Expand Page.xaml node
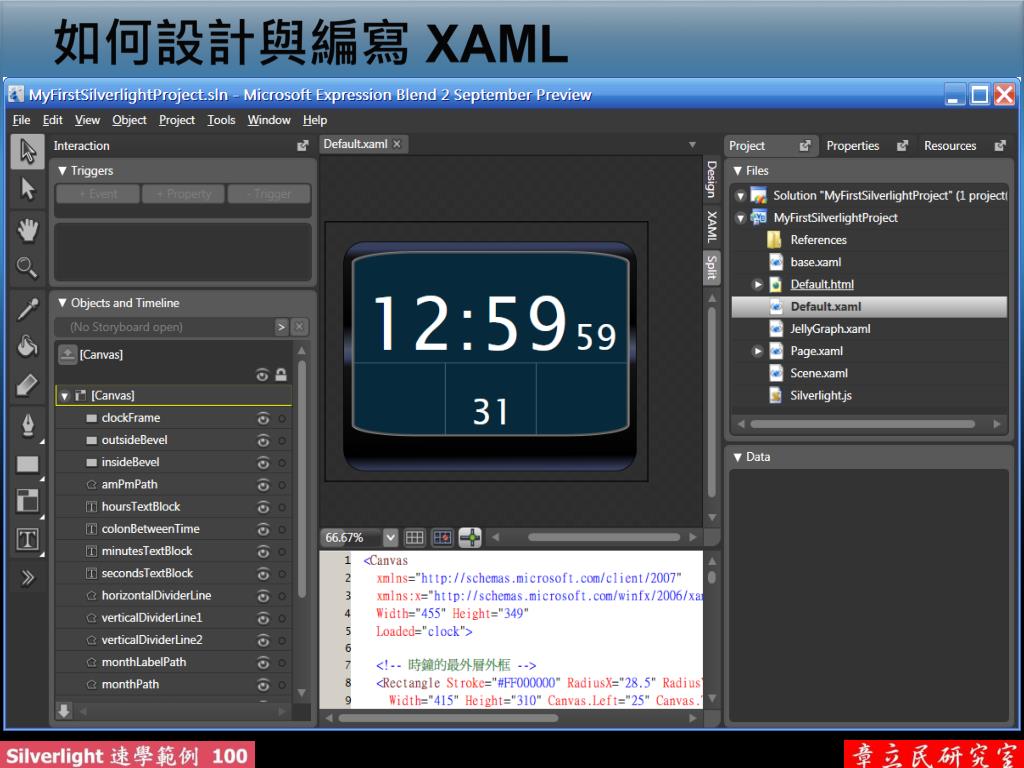Screen dimensions: 1024x768 758,351
